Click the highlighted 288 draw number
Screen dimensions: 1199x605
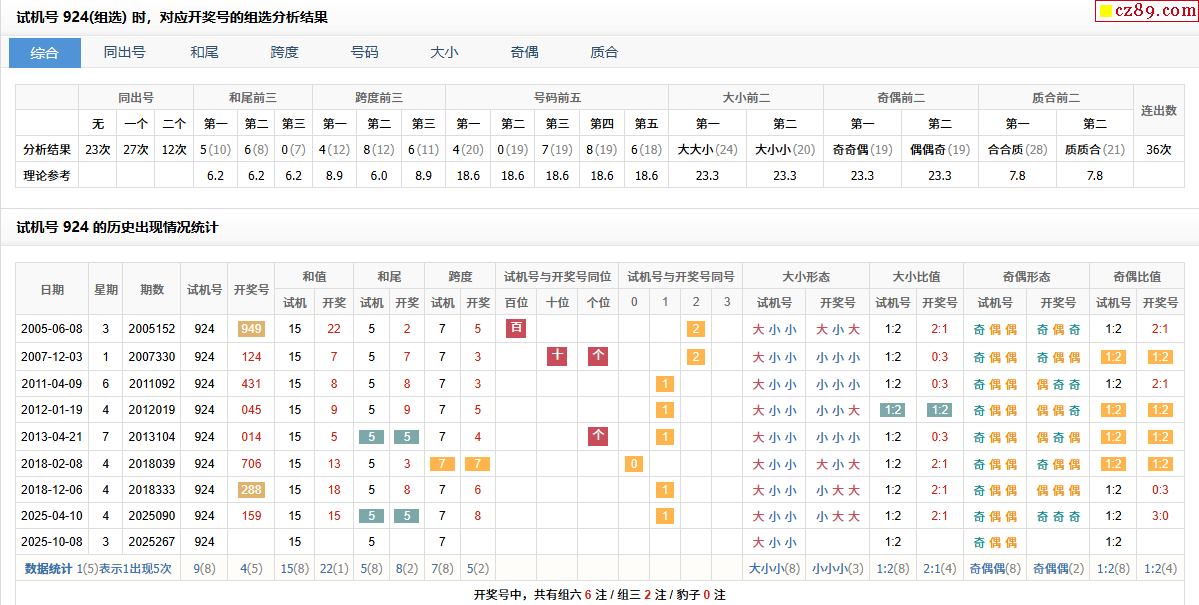click(251, 490)
